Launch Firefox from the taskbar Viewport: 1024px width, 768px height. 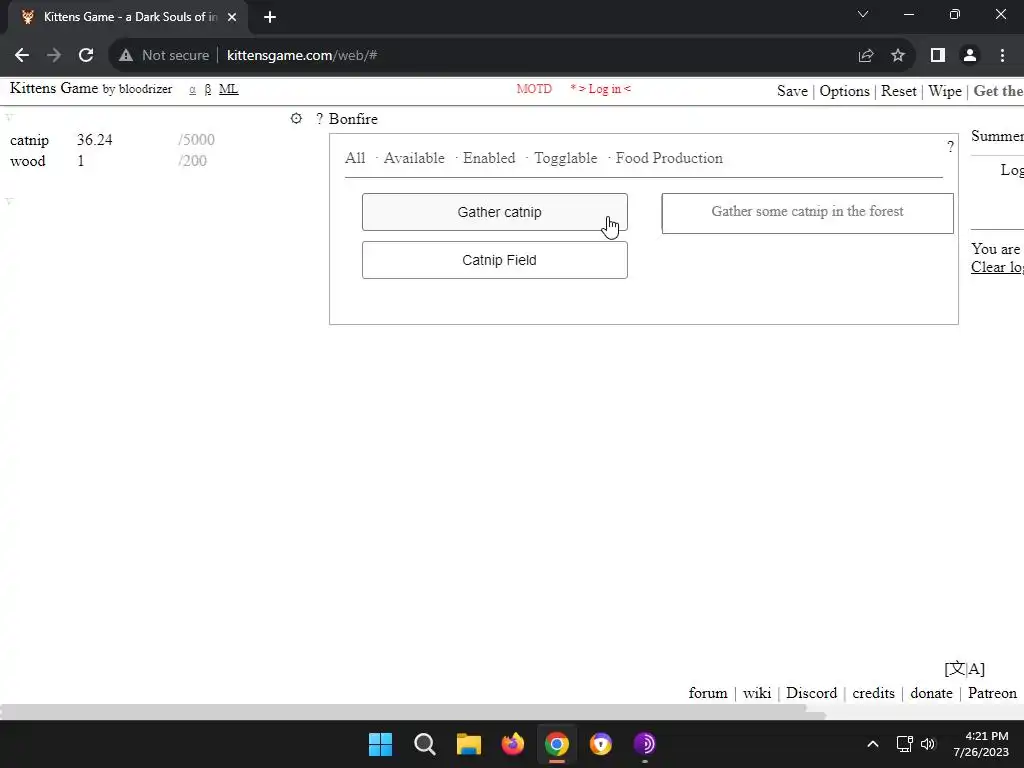pyautogui.click(x=513, y=744)
